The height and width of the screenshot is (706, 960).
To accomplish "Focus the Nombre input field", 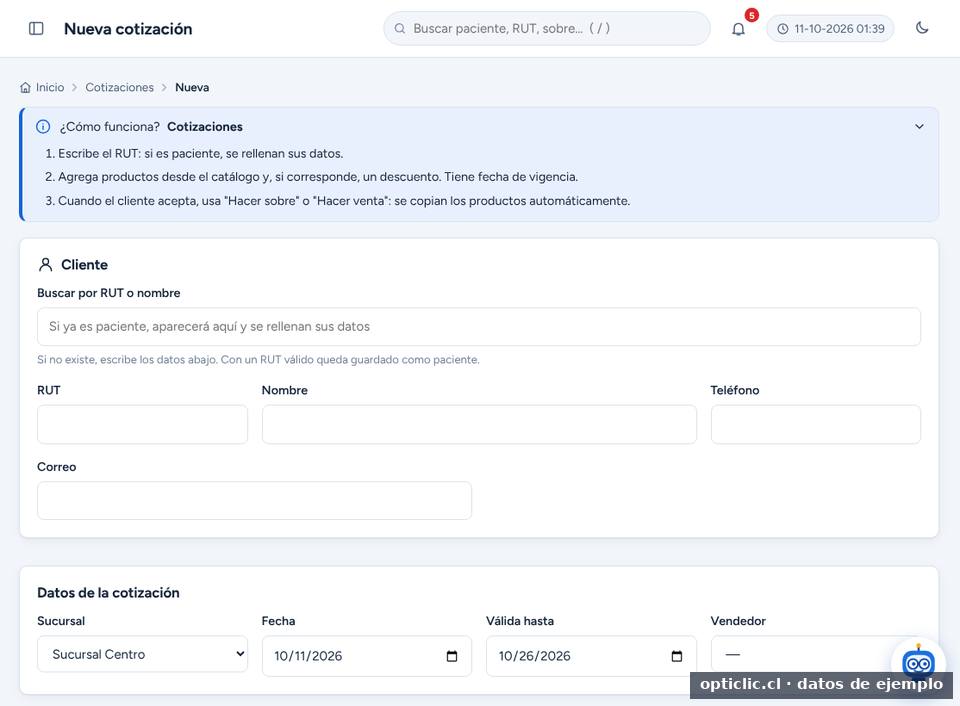I will [x=479, y=424].
